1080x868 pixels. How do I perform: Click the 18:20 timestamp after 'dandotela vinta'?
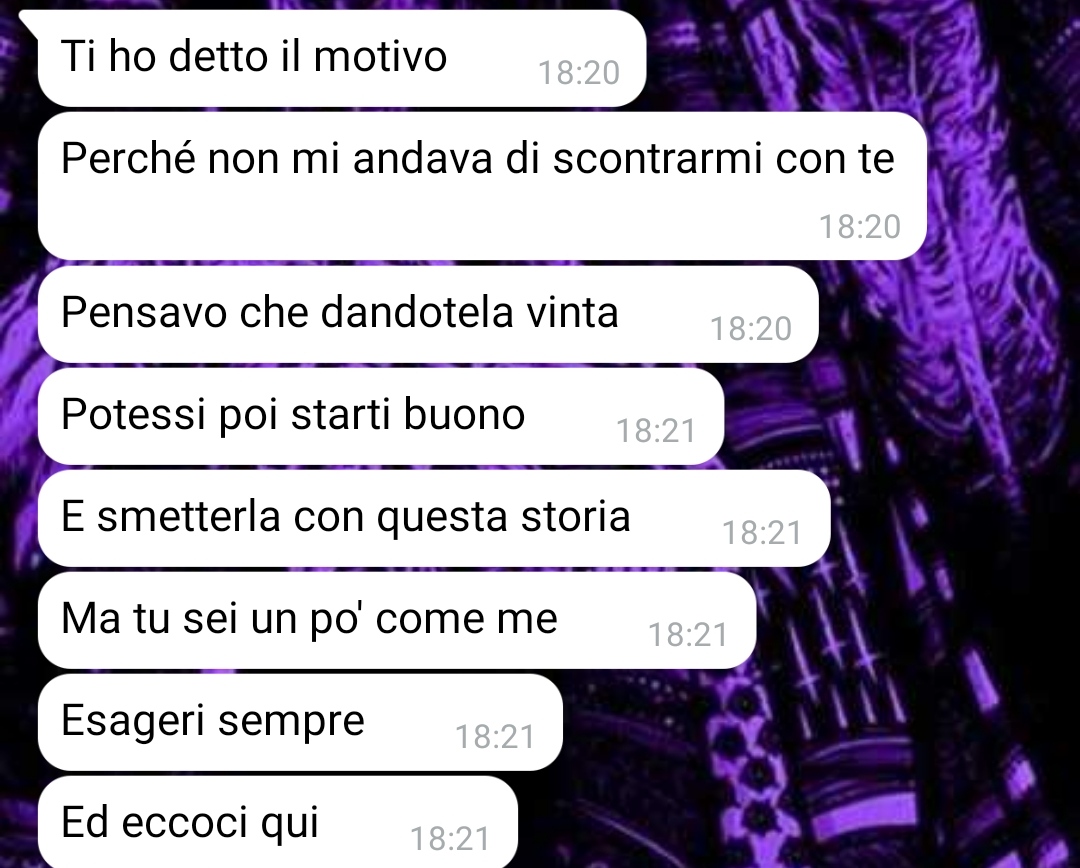751,329
